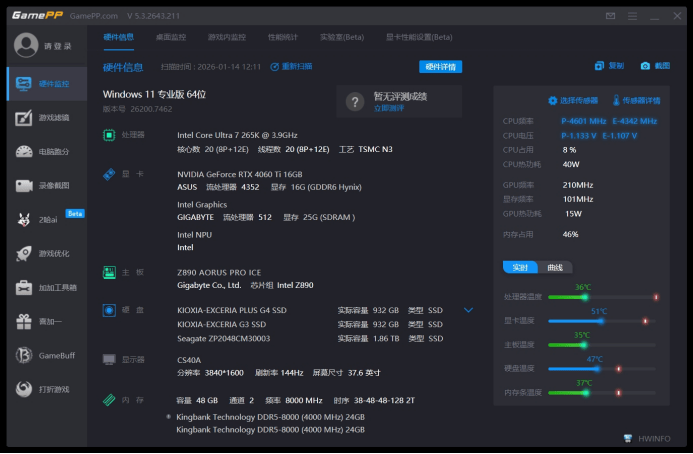Screen dimensions: 693x454
Task: Click the 显卡 graphics card icon
Action: (109, 174)
